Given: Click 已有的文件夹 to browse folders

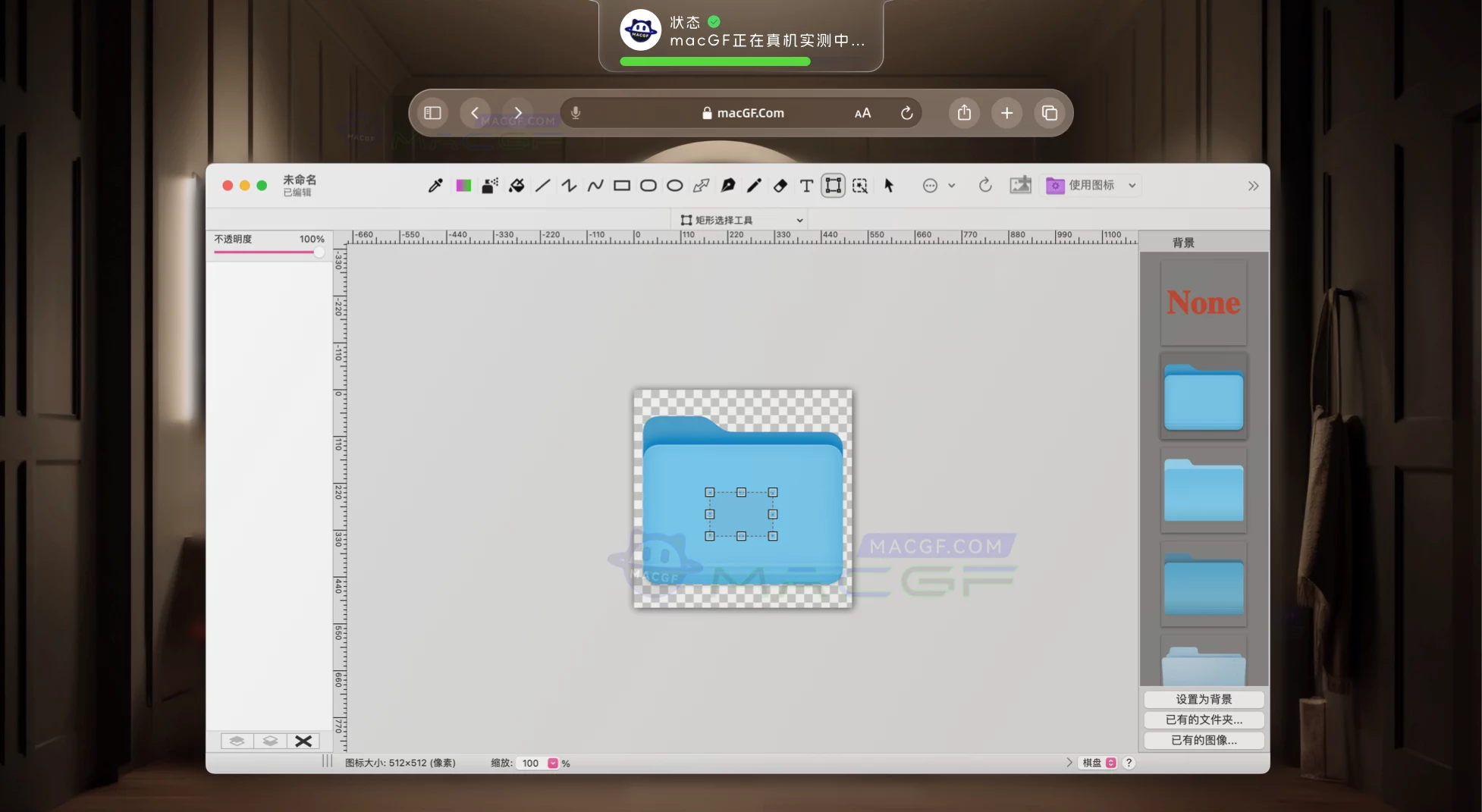Looking at the screenshot, I should click(1203, 720).
